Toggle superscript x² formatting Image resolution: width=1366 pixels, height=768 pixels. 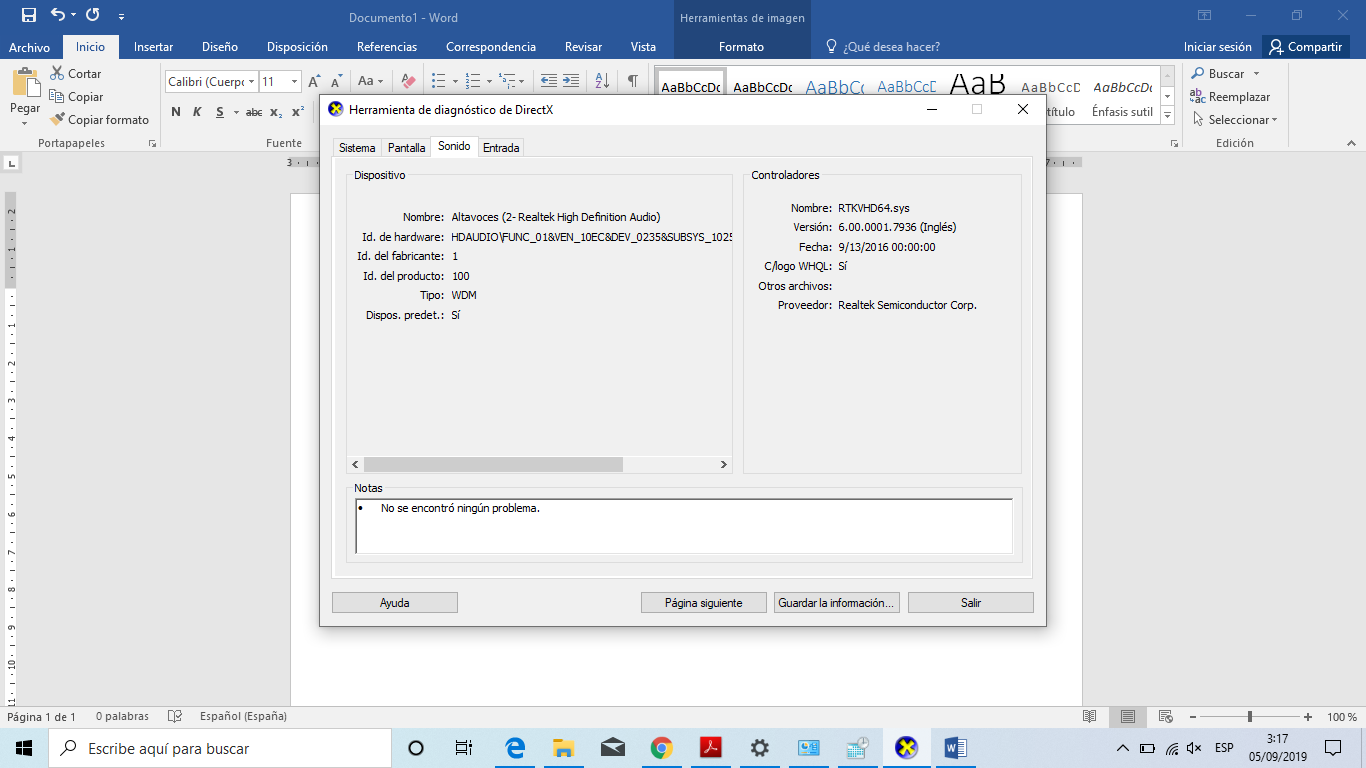[x=297, y=112]
